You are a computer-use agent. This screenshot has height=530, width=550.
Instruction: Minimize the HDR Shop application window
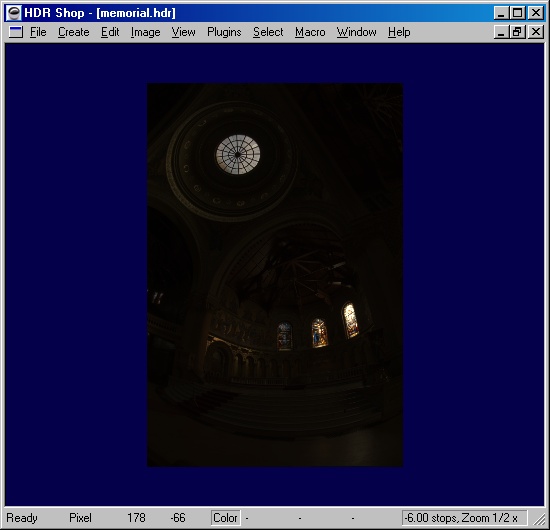tap(501, 13)
